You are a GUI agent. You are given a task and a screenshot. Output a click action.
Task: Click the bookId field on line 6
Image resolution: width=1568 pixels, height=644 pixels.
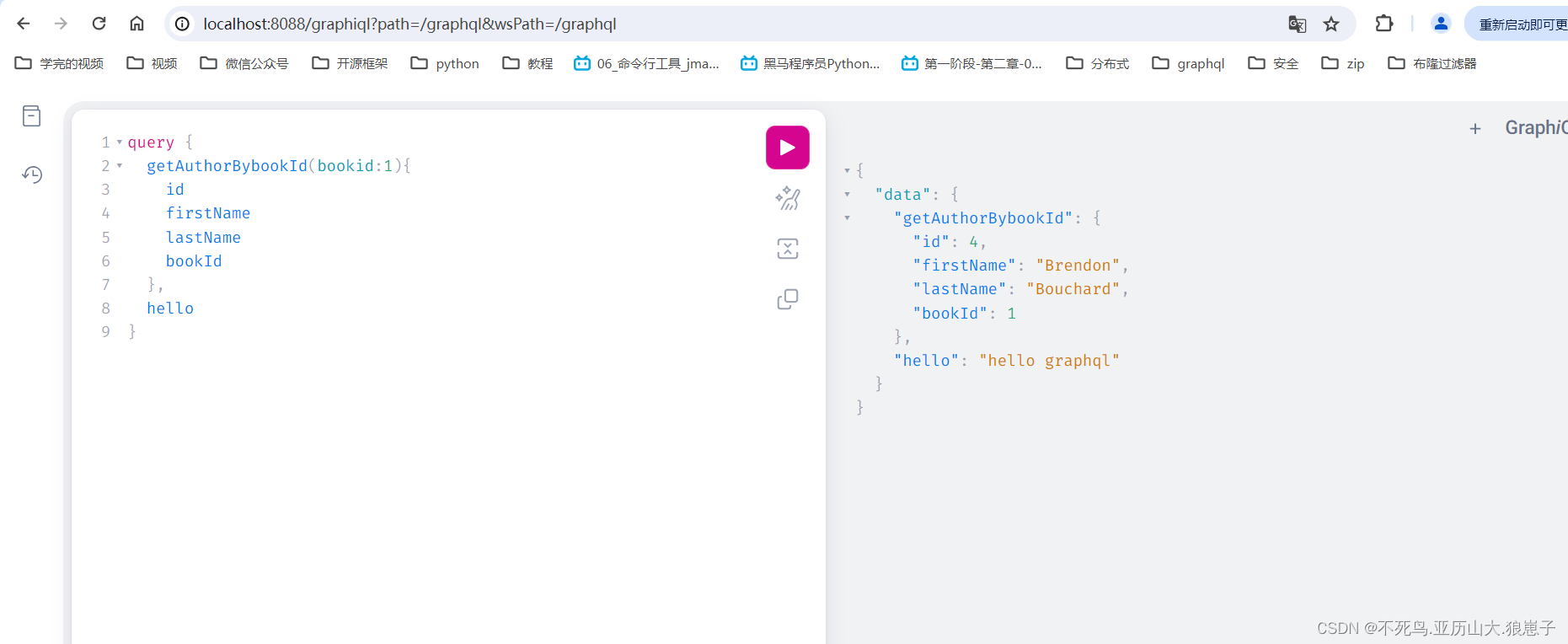click(194, 261)
